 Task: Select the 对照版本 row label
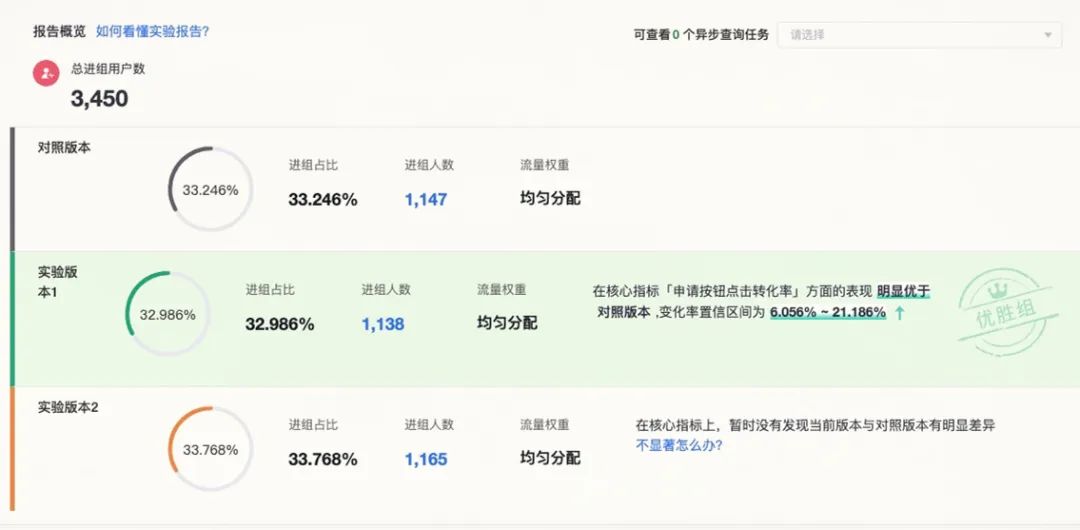[65, 147]
